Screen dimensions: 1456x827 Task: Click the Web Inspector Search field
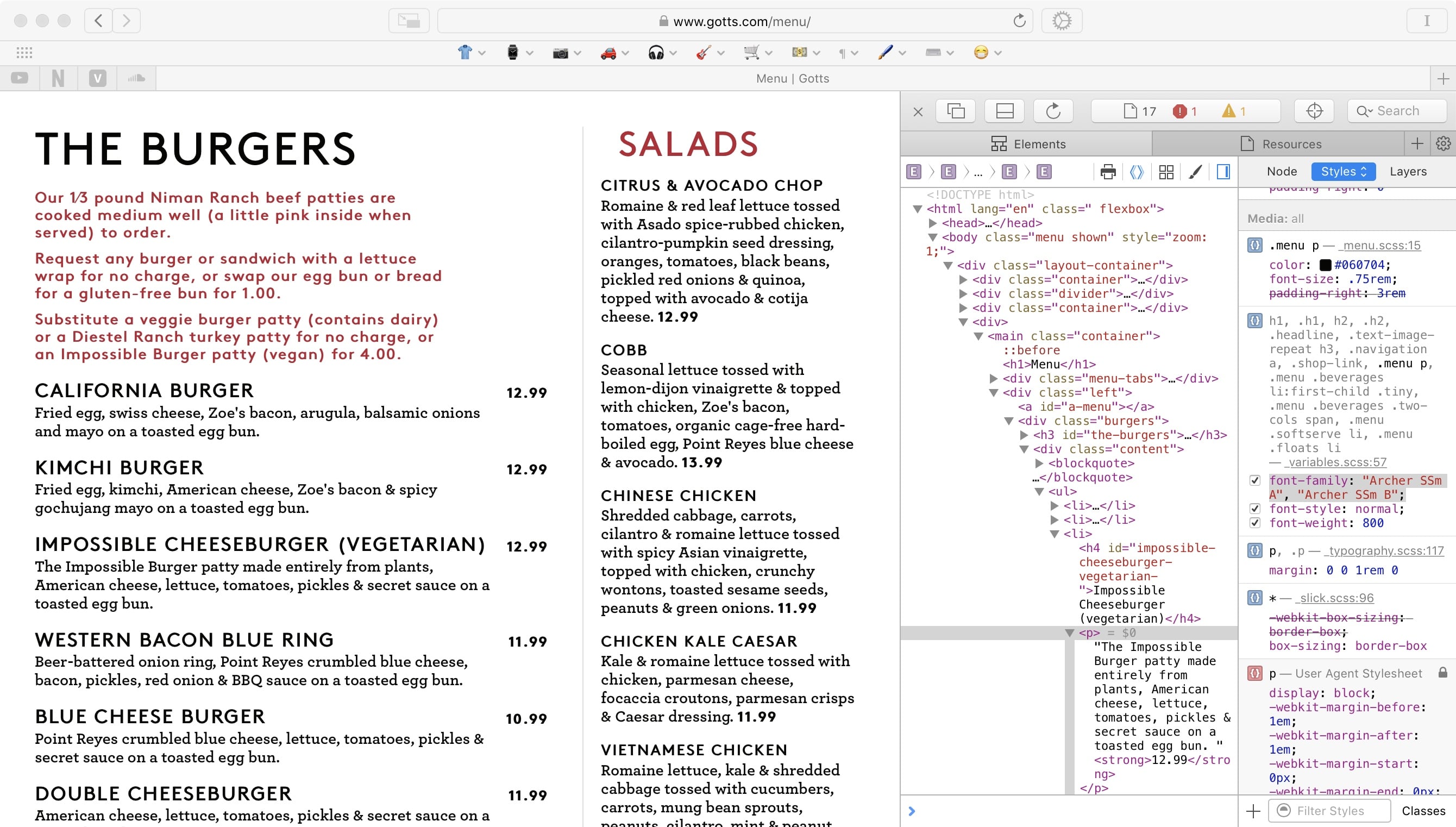point(1397,111)
